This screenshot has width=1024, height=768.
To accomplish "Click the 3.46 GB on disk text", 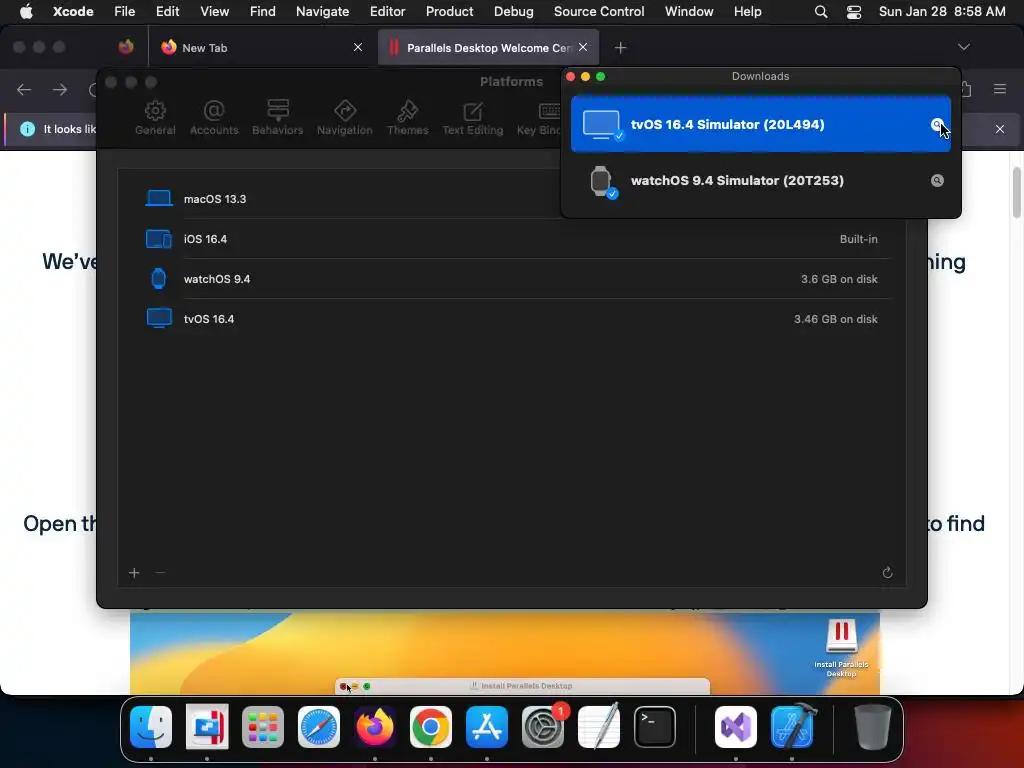I will pyautogui.click(x=836, y=319).
